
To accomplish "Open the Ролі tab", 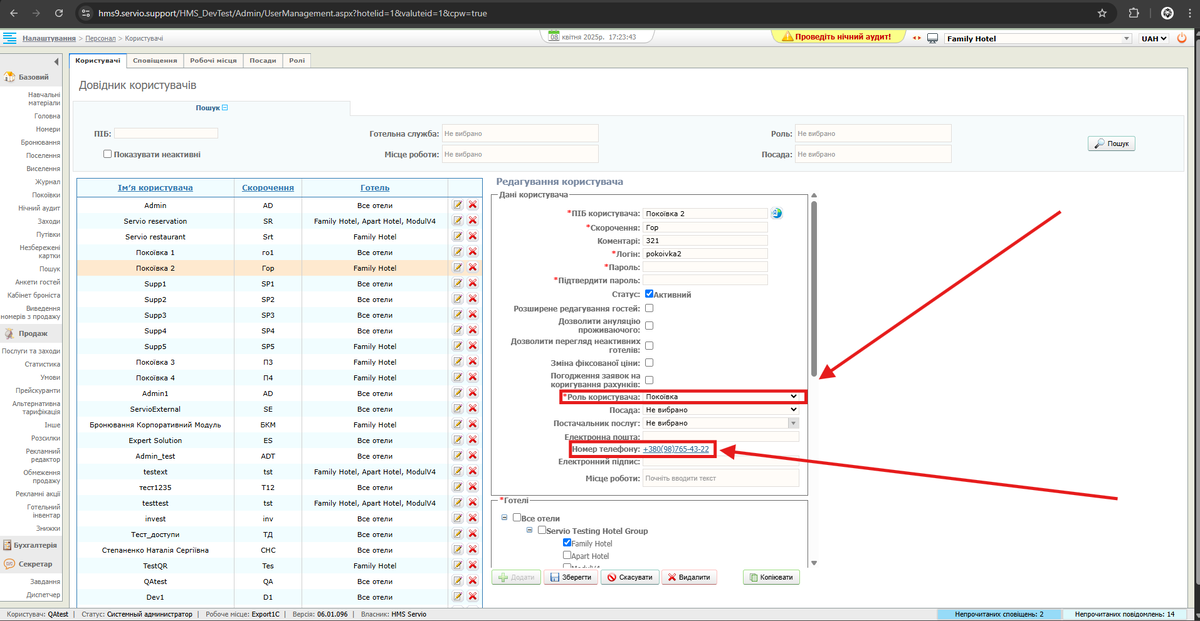I will point(297,61).
